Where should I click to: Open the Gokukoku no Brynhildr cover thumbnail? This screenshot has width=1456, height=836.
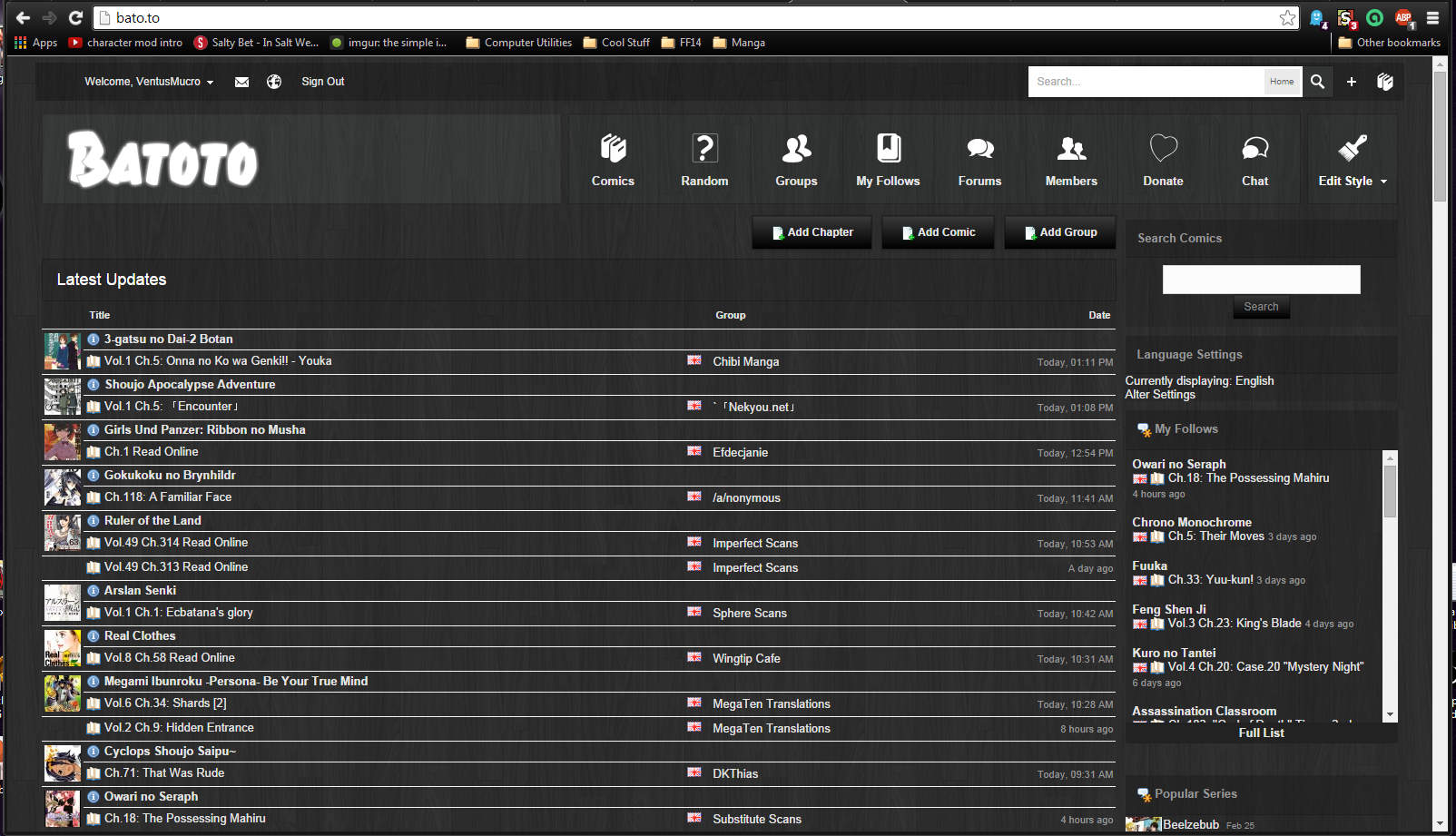pyautogui.click(x=63, y=487)
